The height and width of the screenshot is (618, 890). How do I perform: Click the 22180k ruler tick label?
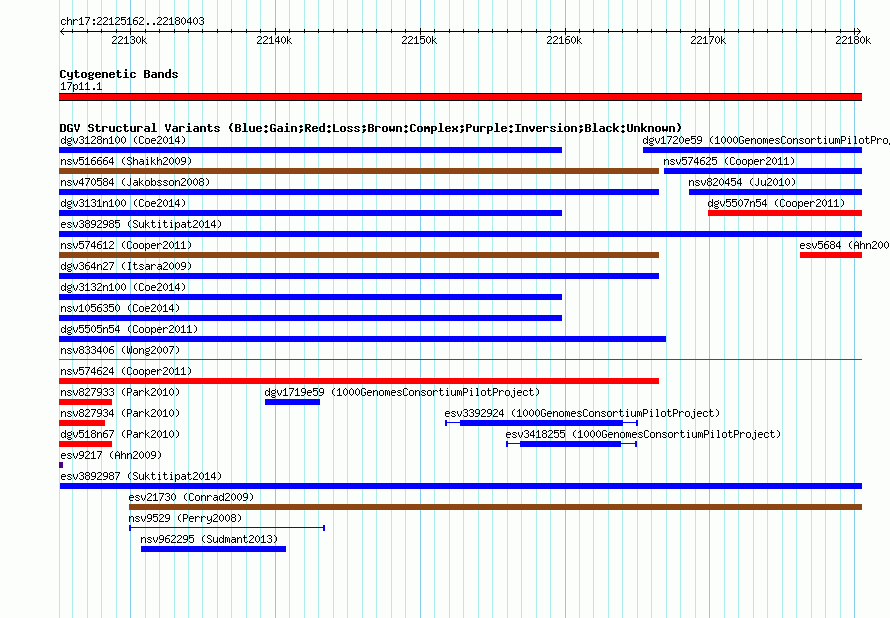(x=853, y=40)
